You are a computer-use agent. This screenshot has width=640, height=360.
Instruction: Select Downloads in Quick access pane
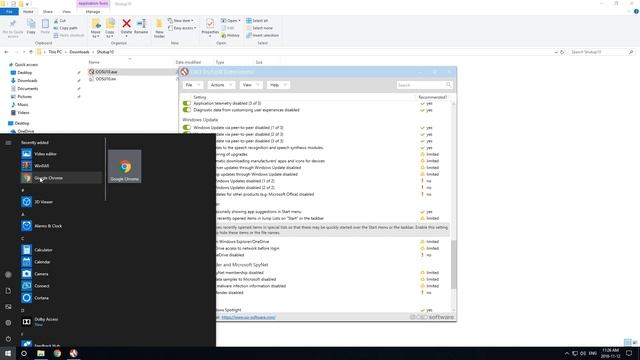tap(27, 80)
